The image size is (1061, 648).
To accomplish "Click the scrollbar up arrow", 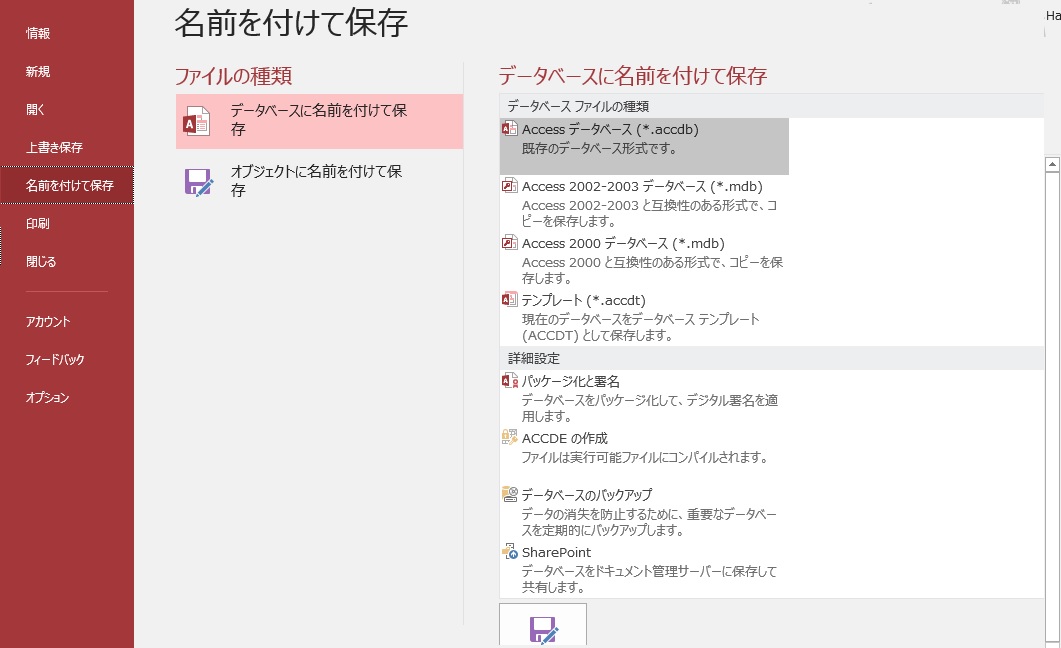I will (x=1052, y=164).
